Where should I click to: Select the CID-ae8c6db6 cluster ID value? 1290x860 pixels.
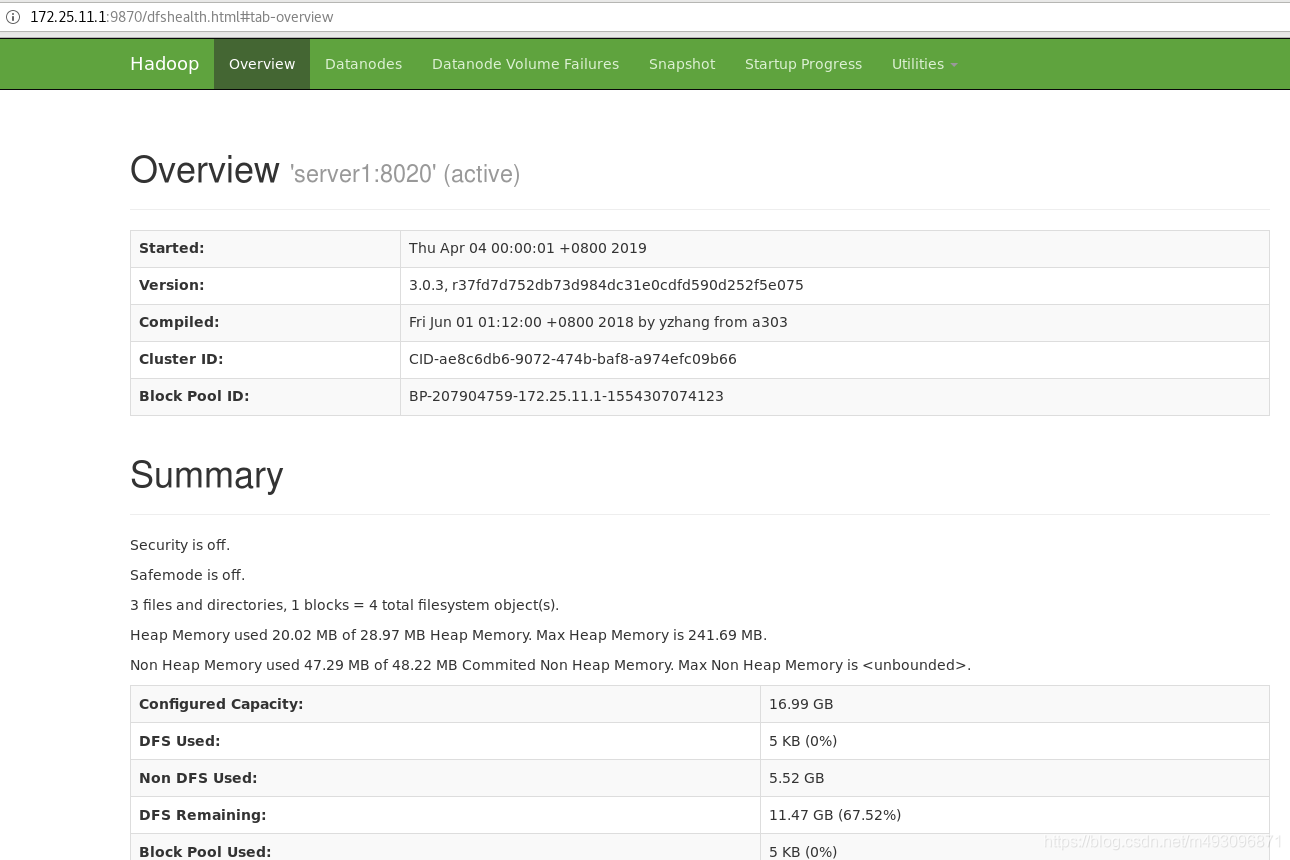(572, 359)
